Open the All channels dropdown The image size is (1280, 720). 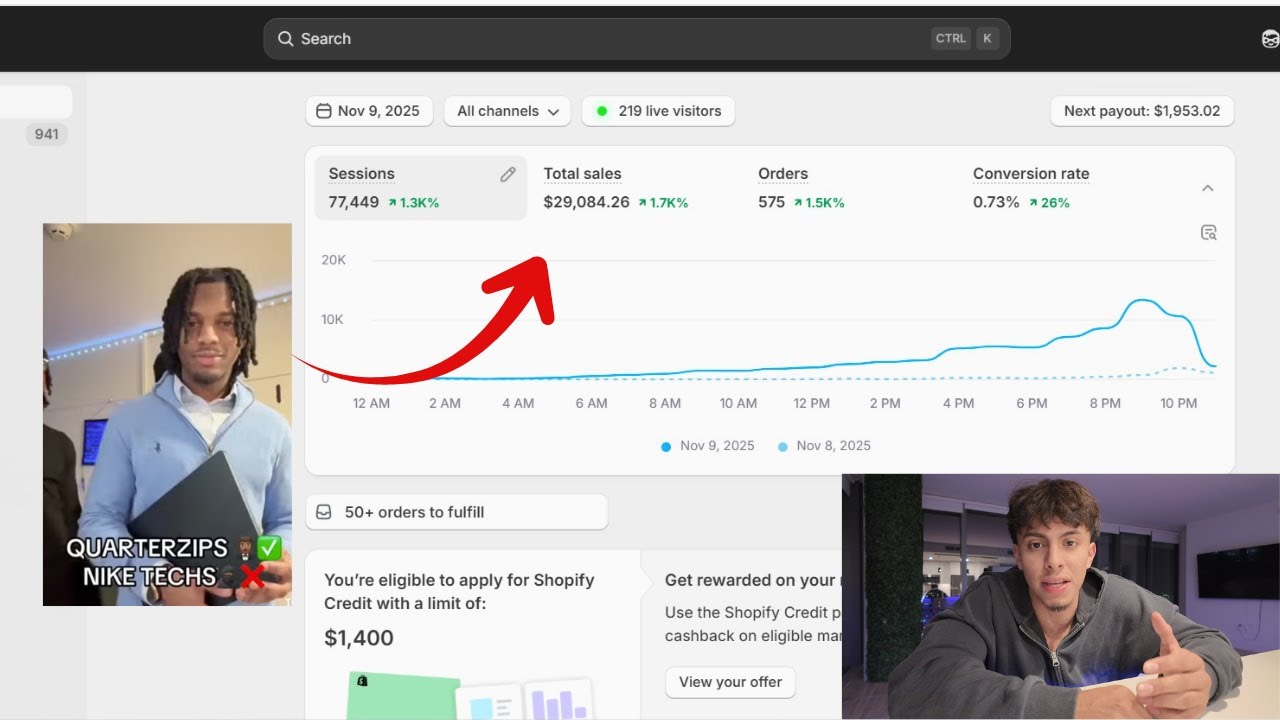(x=507, y=111)
